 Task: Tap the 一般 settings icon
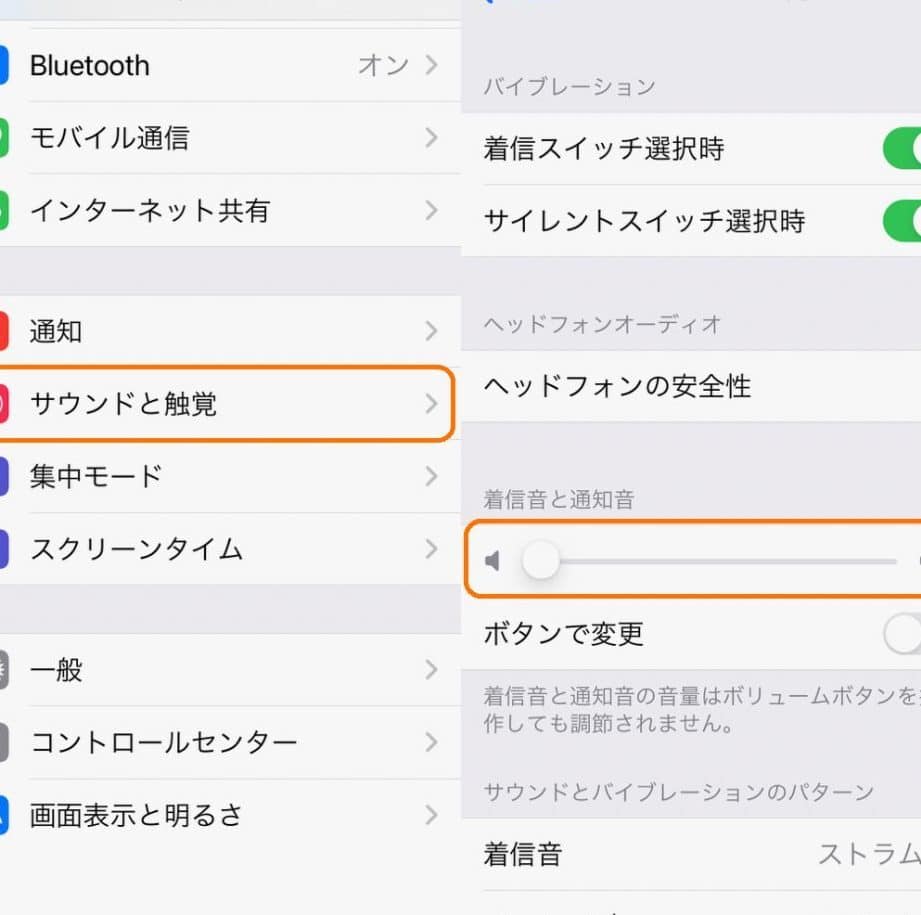tap(4, 670)
